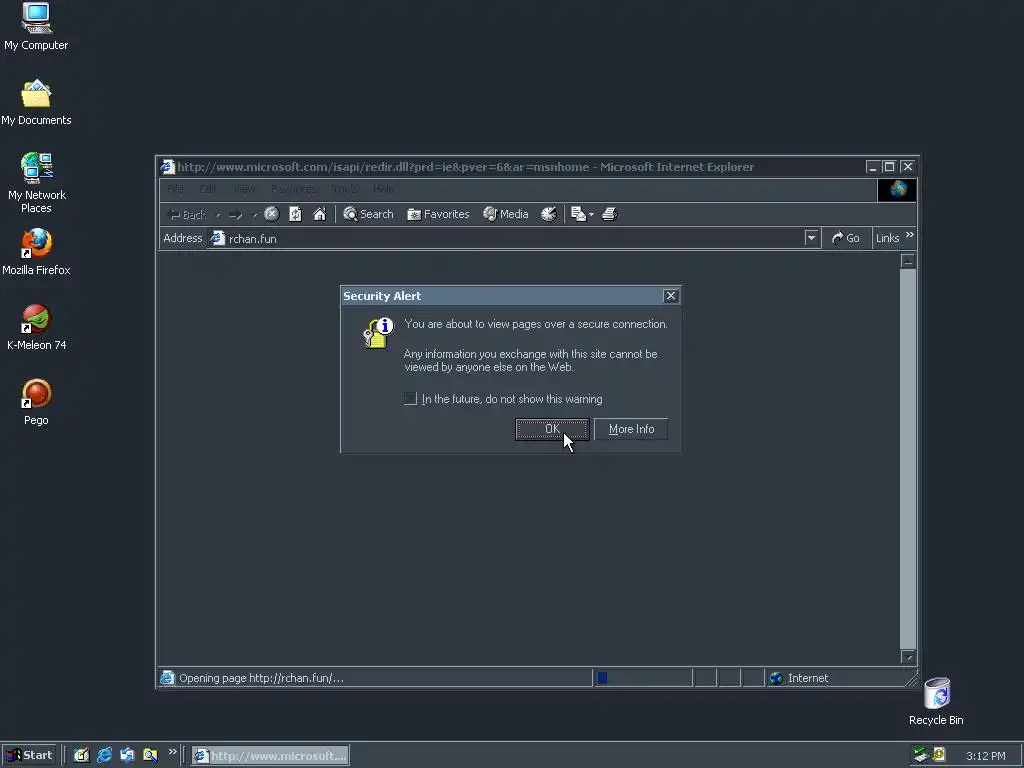Image resolution: width=1024 pixels, height=768 pixels.
Task: Stop loading the page with the Stop icon
Action: pos(272,214)
